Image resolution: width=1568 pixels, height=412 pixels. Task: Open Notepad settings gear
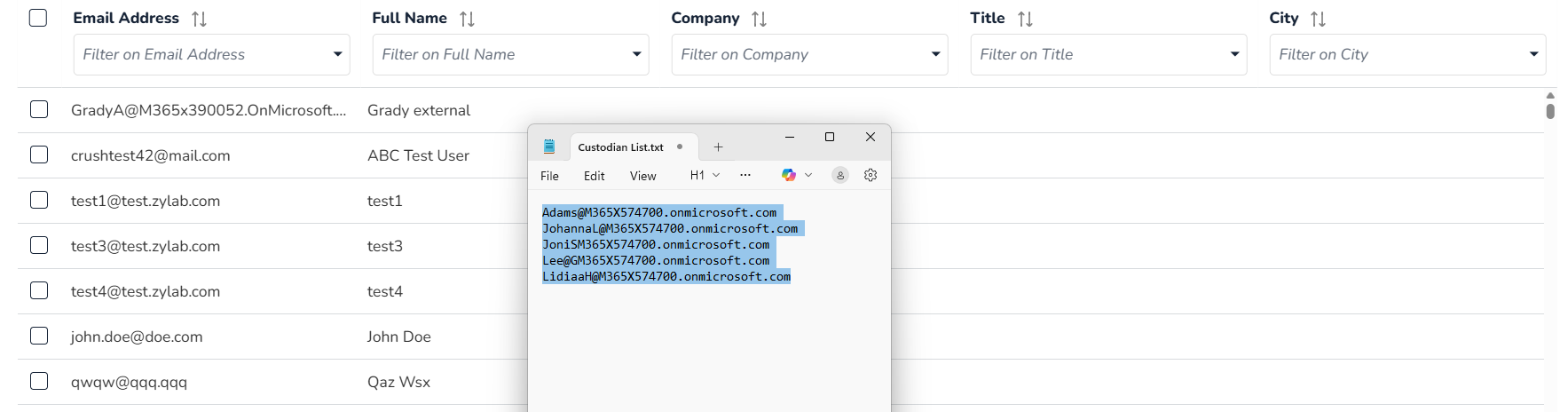871,175
